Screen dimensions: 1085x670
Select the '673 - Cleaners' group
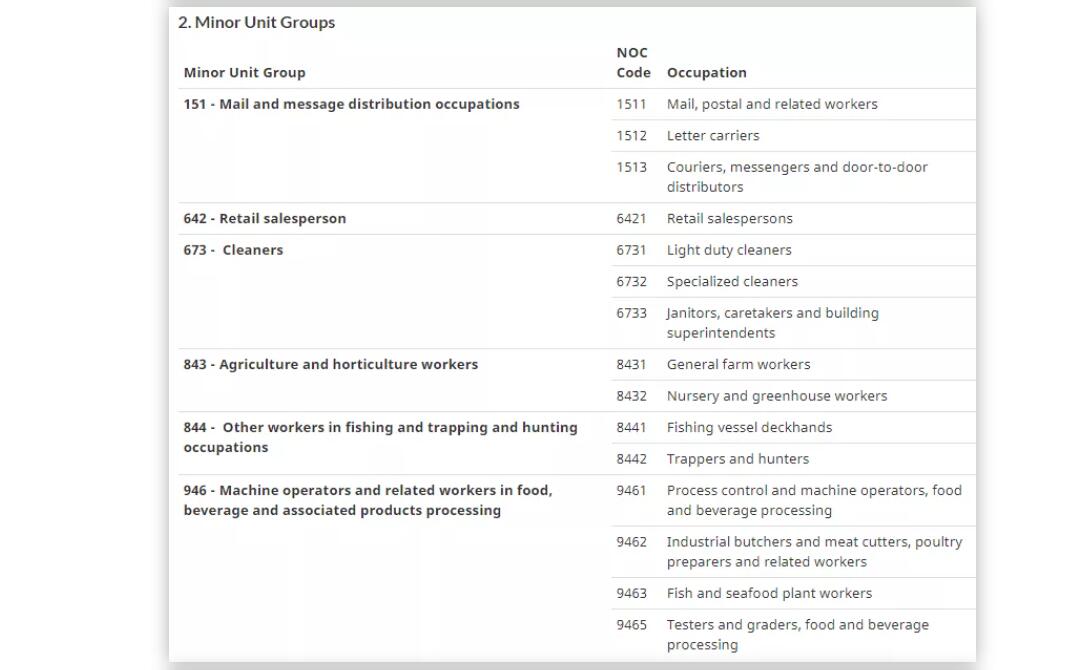(233, 250)
